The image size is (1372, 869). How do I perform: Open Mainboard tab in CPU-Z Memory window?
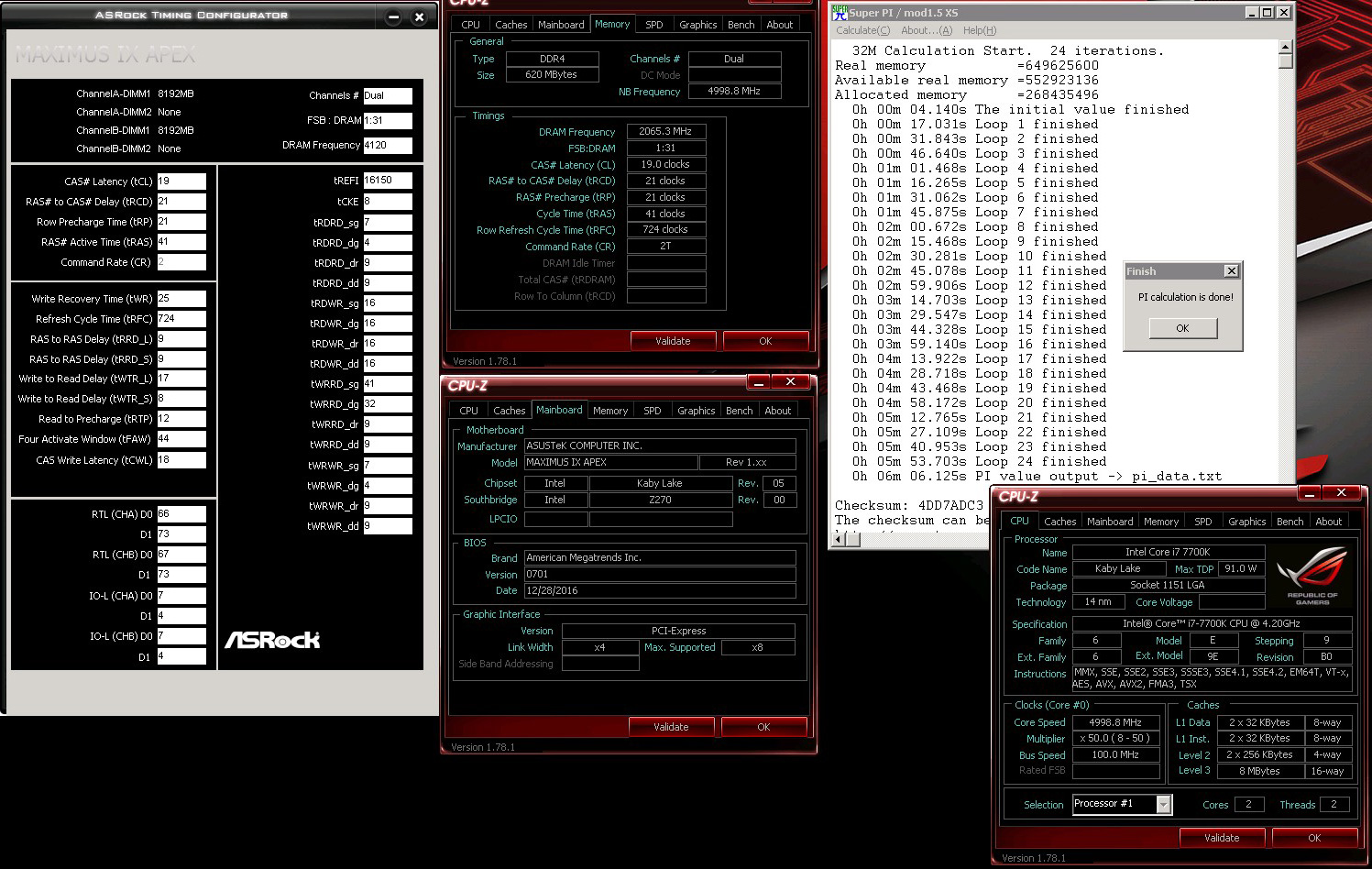561,25
